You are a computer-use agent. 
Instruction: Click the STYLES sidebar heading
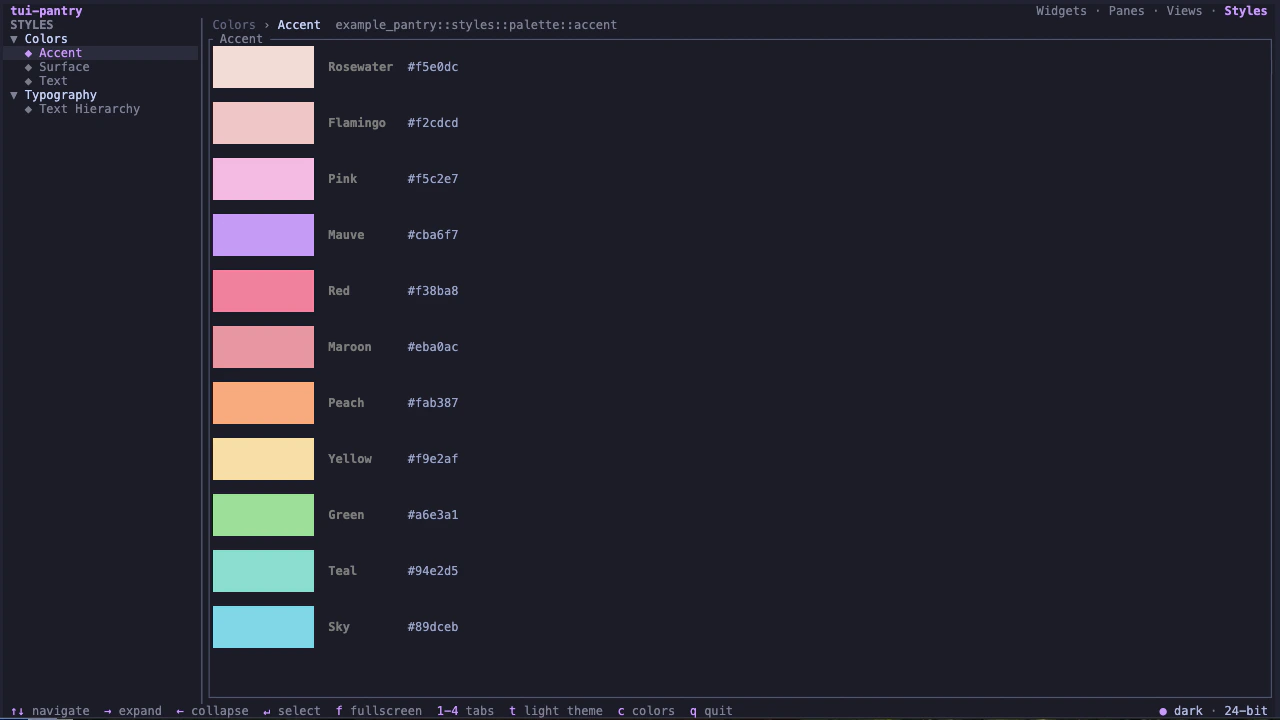point(32,25)
